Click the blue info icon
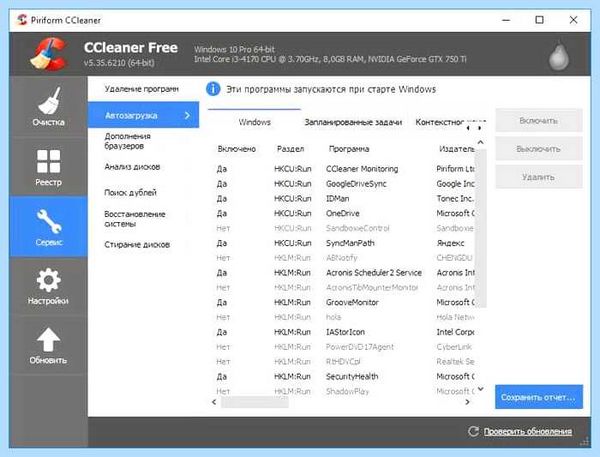Viewport: 600px width, 457px height. (213, 89)
